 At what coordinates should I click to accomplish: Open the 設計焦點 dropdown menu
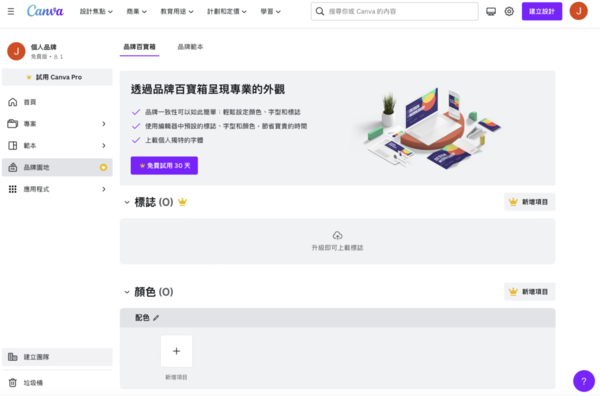point(96,11)
